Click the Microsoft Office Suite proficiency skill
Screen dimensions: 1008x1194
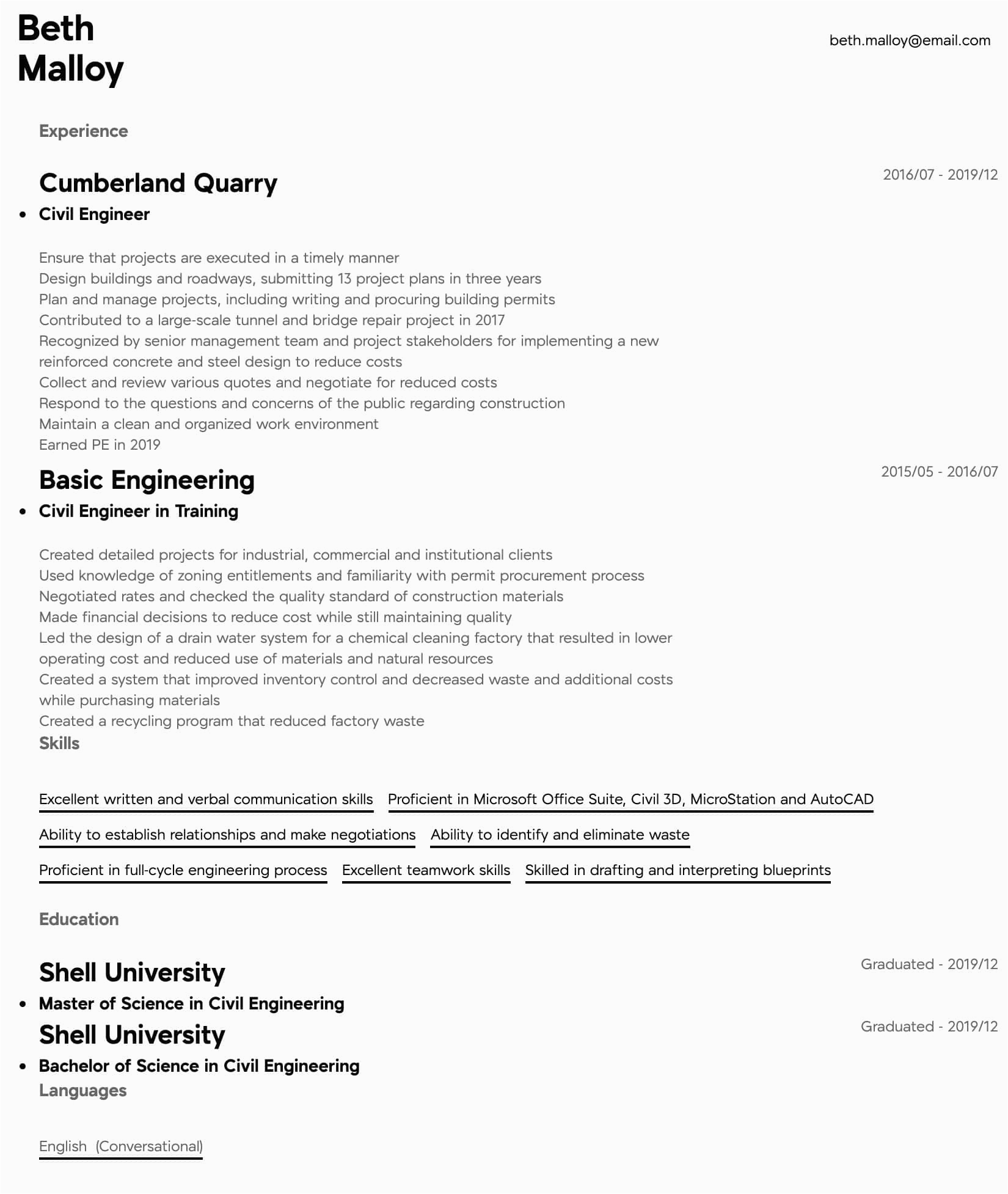630,799
